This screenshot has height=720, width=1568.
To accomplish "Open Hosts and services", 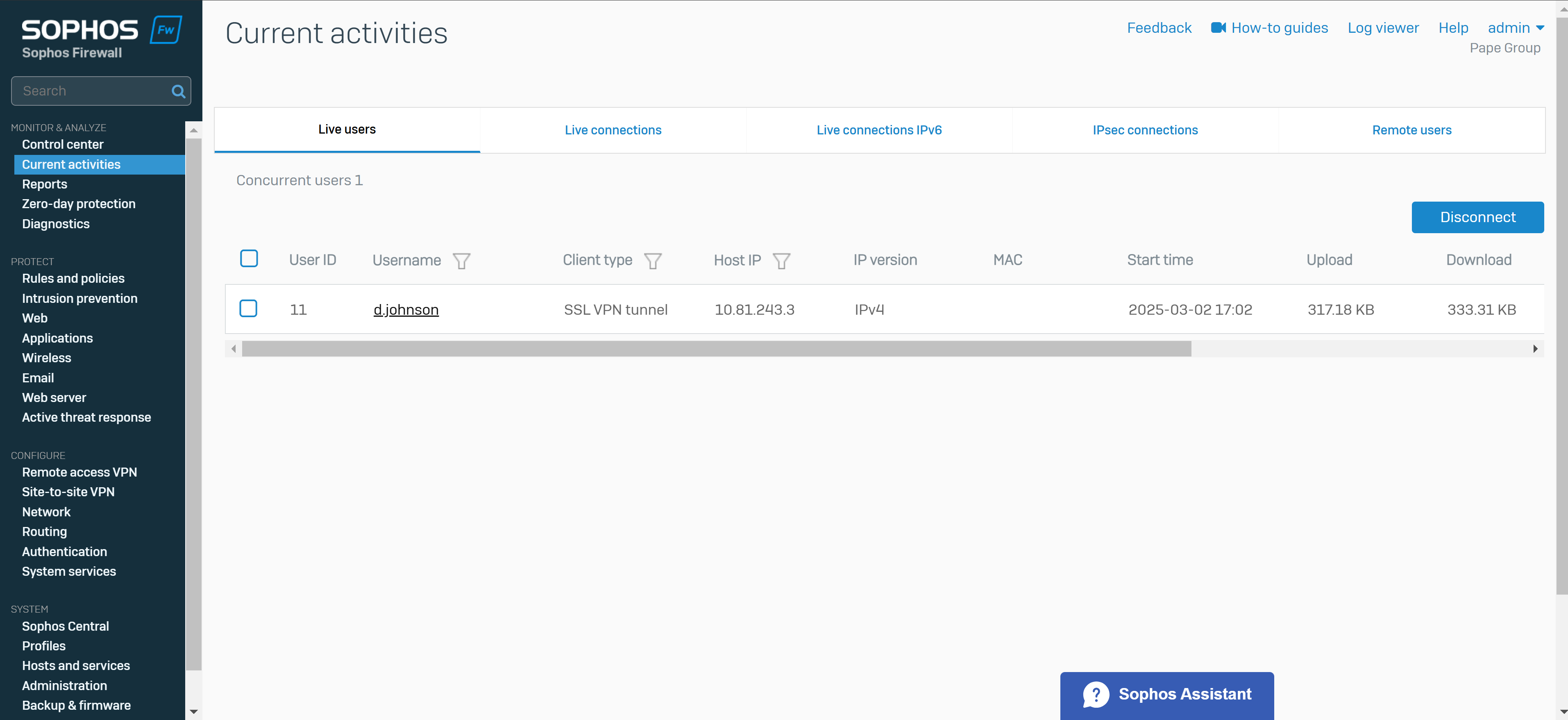I will 76,666.
